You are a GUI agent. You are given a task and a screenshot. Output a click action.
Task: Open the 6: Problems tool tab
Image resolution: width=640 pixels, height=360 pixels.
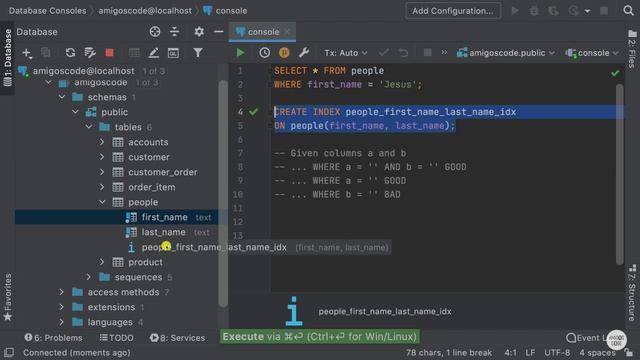[53, 338]
